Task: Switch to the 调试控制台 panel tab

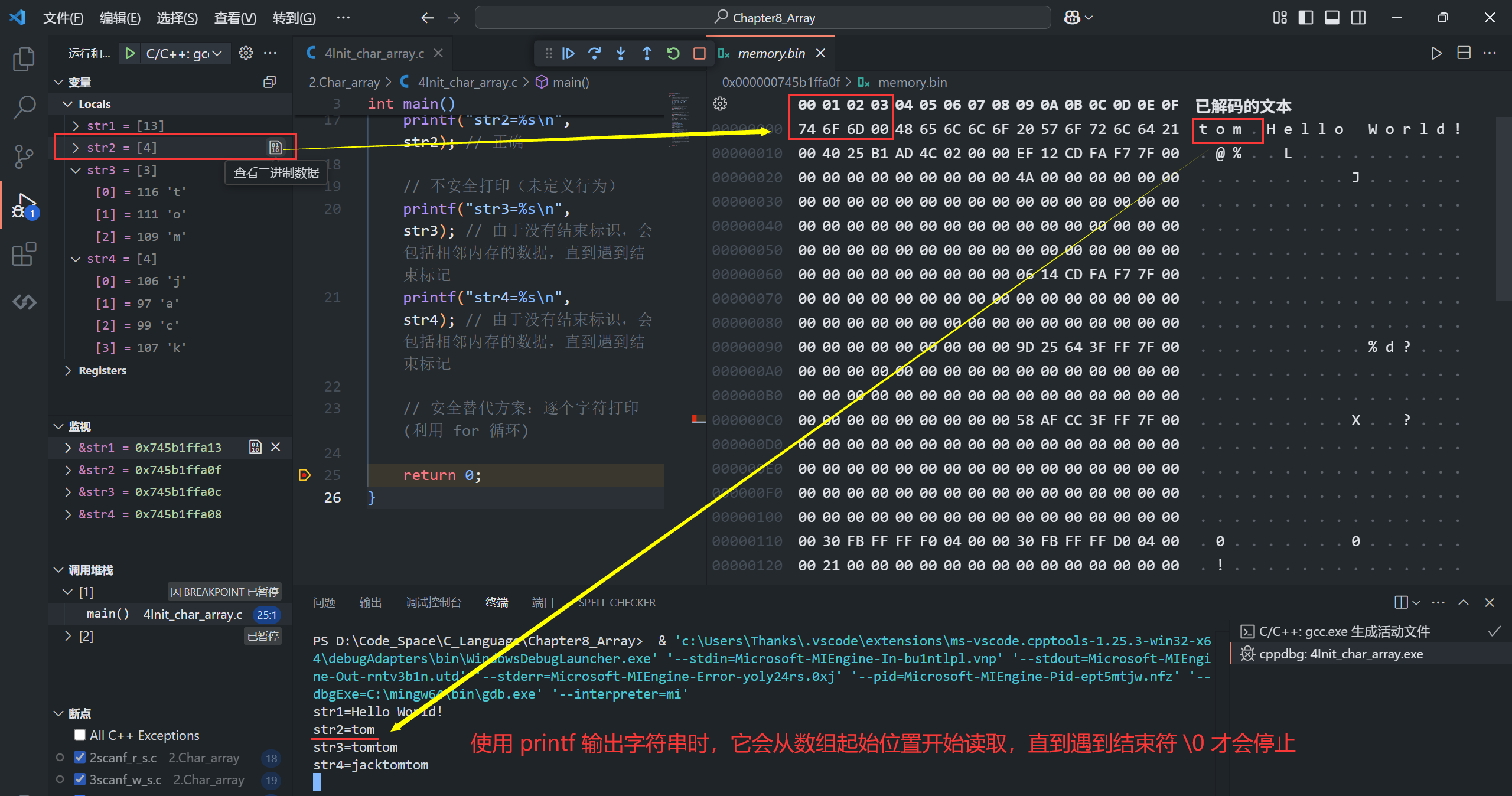Action: (433, 602)
